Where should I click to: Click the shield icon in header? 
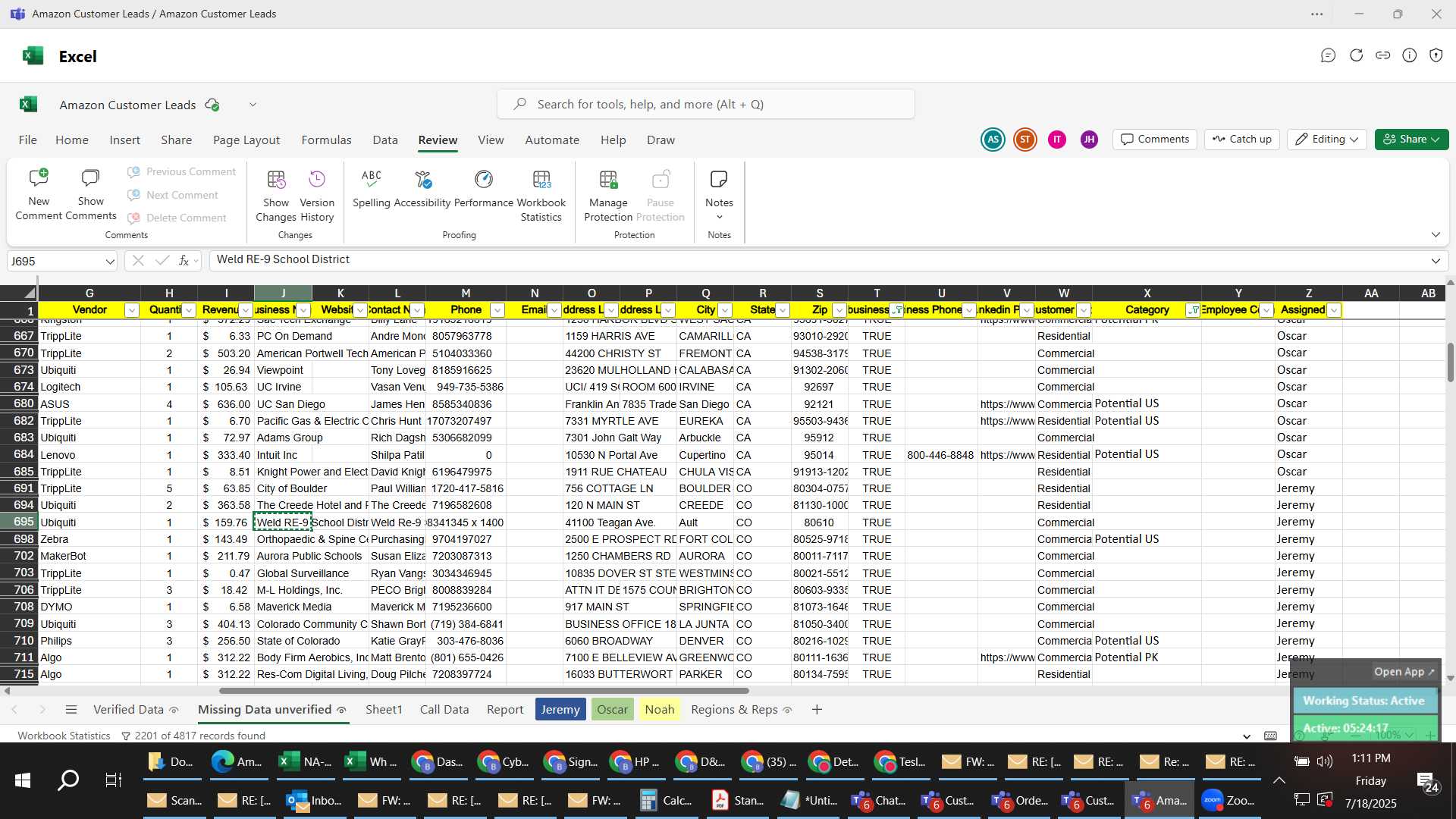click(1436, 55)
